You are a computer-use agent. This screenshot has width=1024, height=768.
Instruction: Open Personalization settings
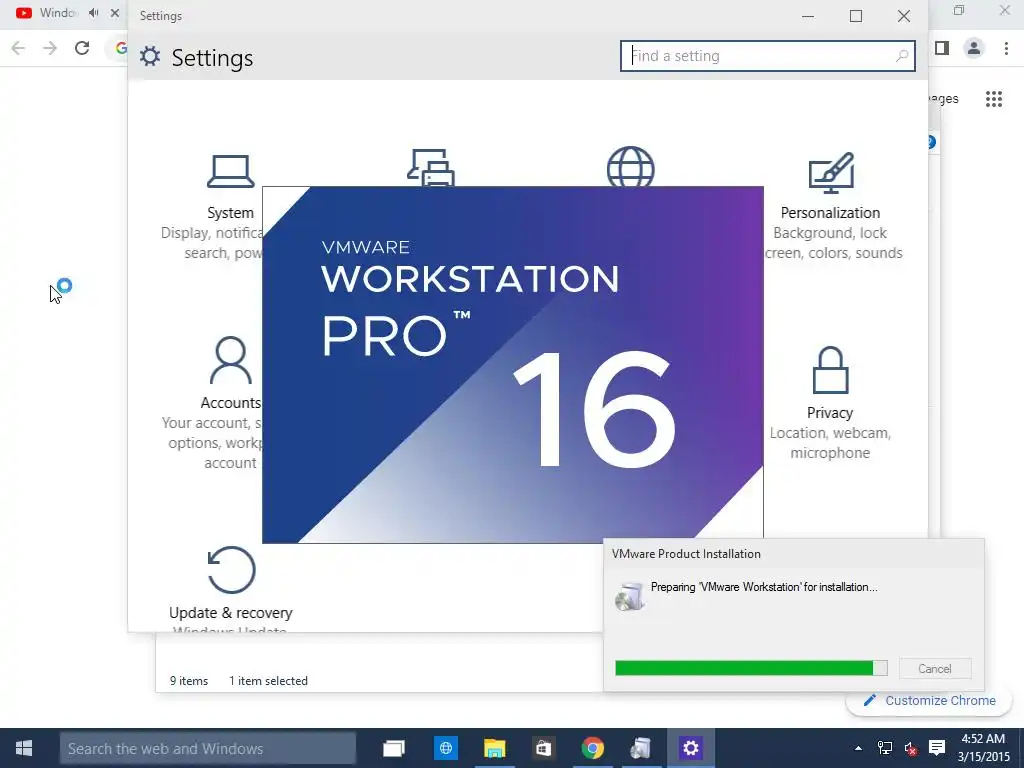click(830, 206)
